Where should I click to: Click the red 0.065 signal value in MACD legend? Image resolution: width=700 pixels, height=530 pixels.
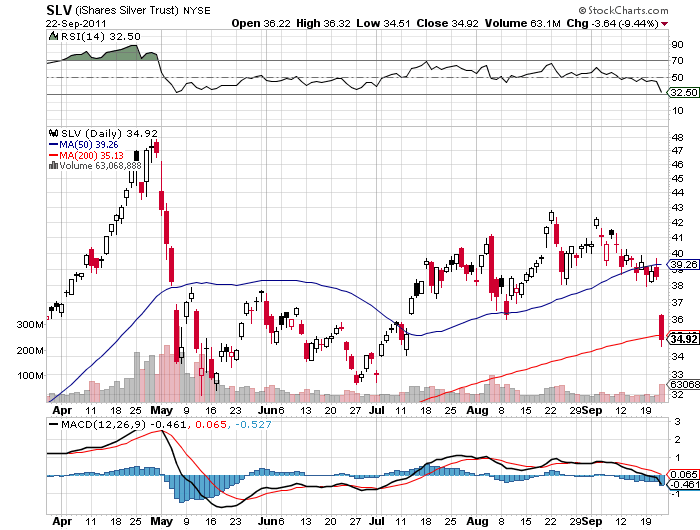click(x=210, y=424)
